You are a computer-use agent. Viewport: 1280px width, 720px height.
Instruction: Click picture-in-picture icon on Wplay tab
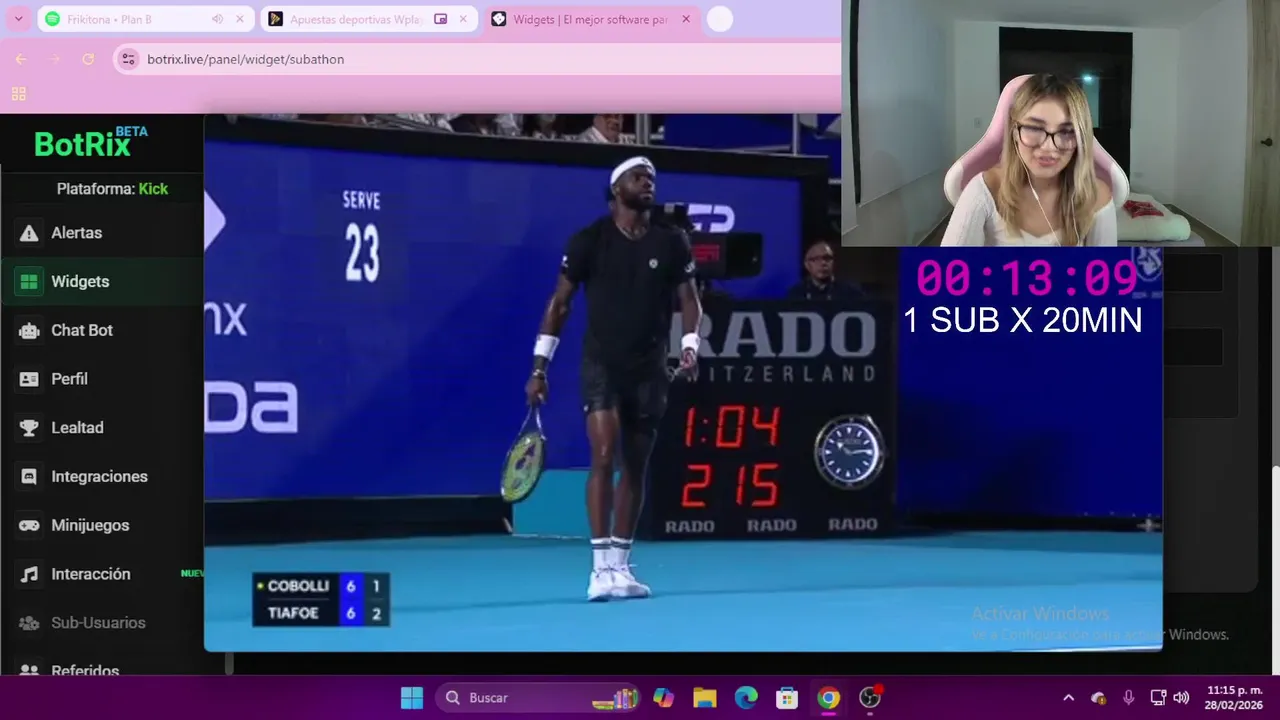[440, 19]
